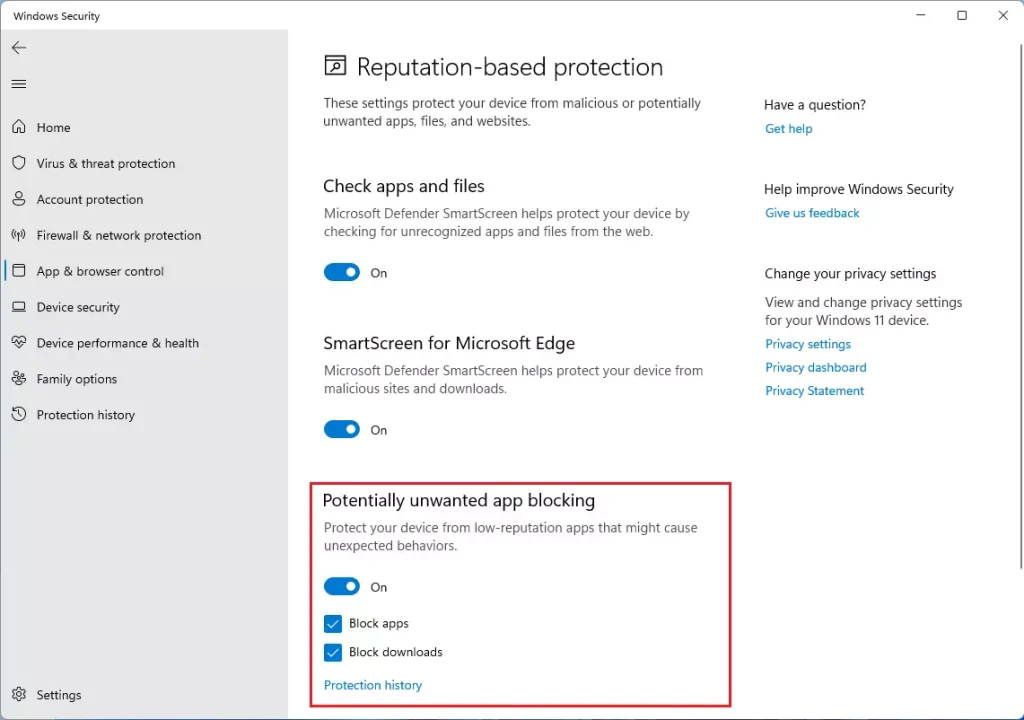Turn off the Check apps and files toggle
The image size is (1024, 720).
click(341, 272)
